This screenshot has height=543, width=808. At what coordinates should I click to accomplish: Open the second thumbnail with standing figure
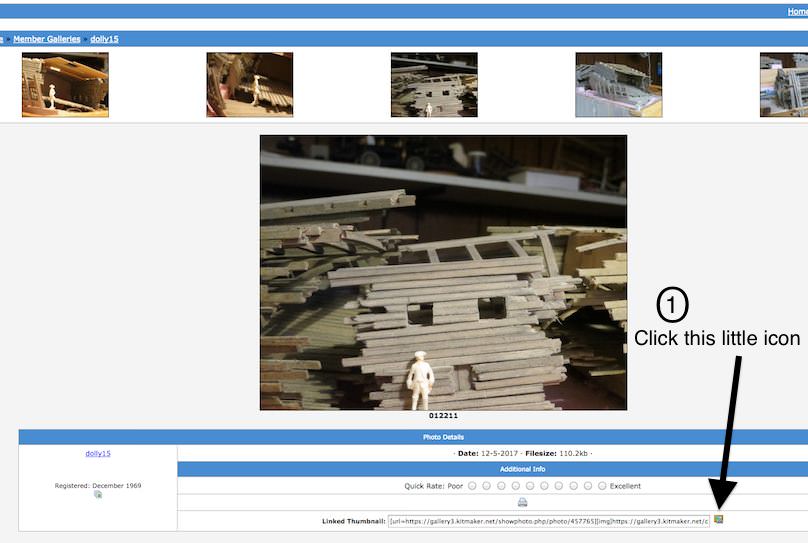point(249,85)
